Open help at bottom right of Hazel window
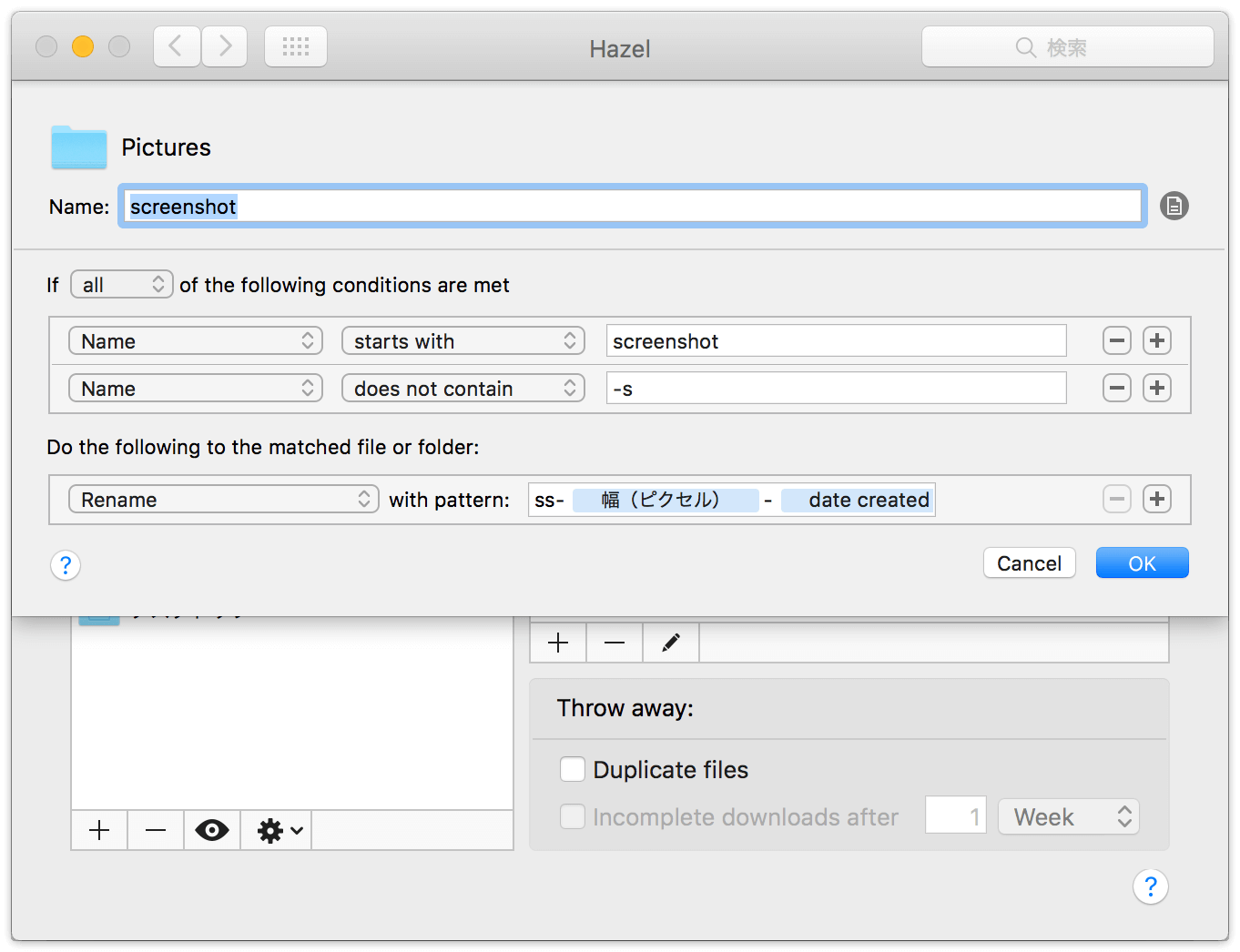This screenshot has height=952, width=1240. point(1151,886)
